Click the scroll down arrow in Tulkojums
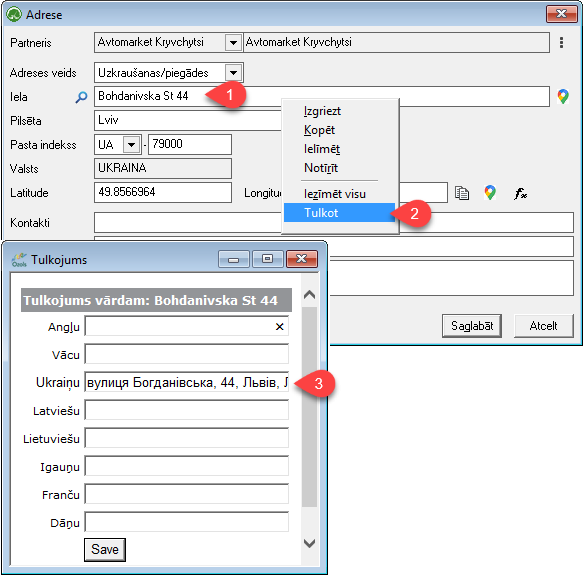586x578 pixels. (309, 543)
